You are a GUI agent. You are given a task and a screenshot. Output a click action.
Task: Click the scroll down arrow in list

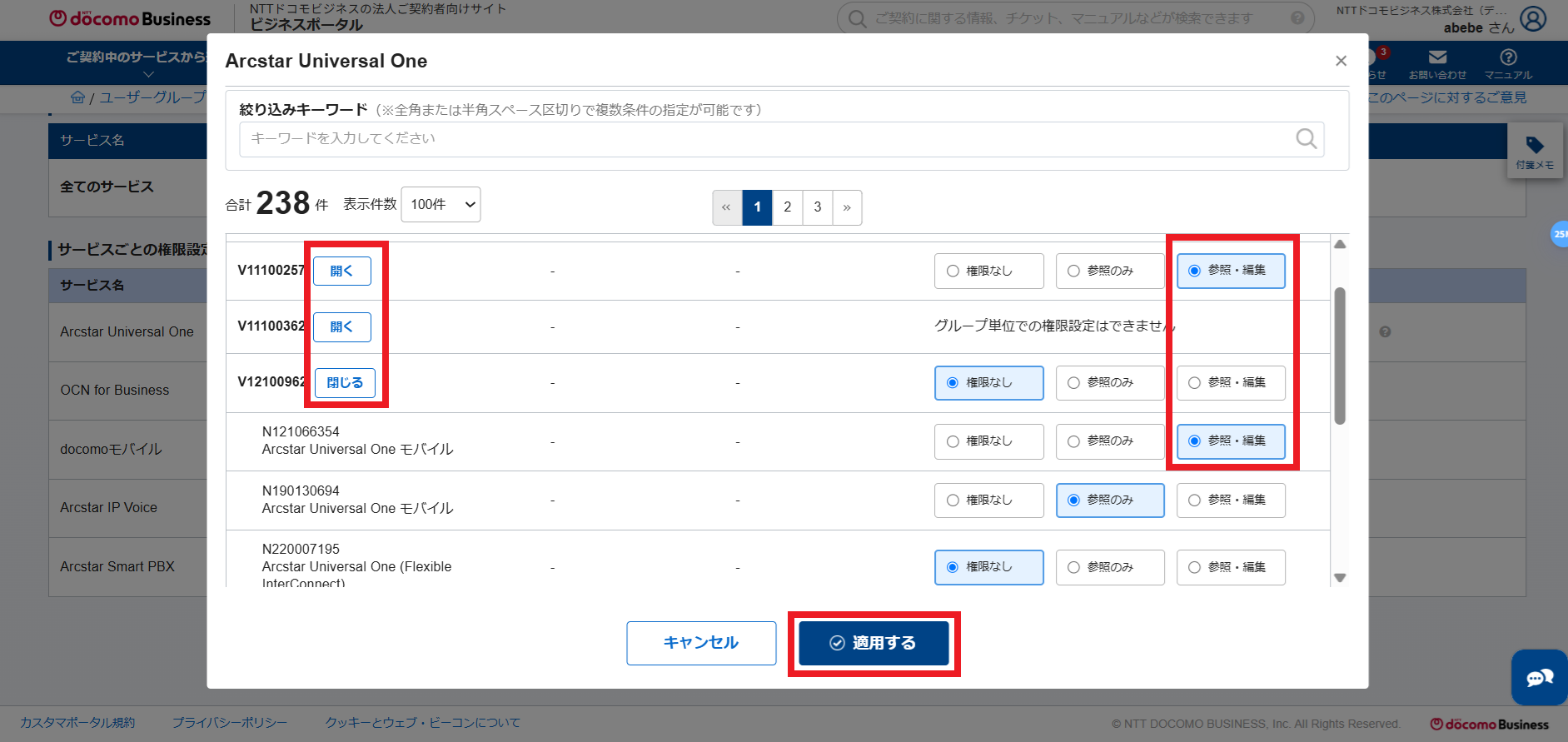point(1340,578)
